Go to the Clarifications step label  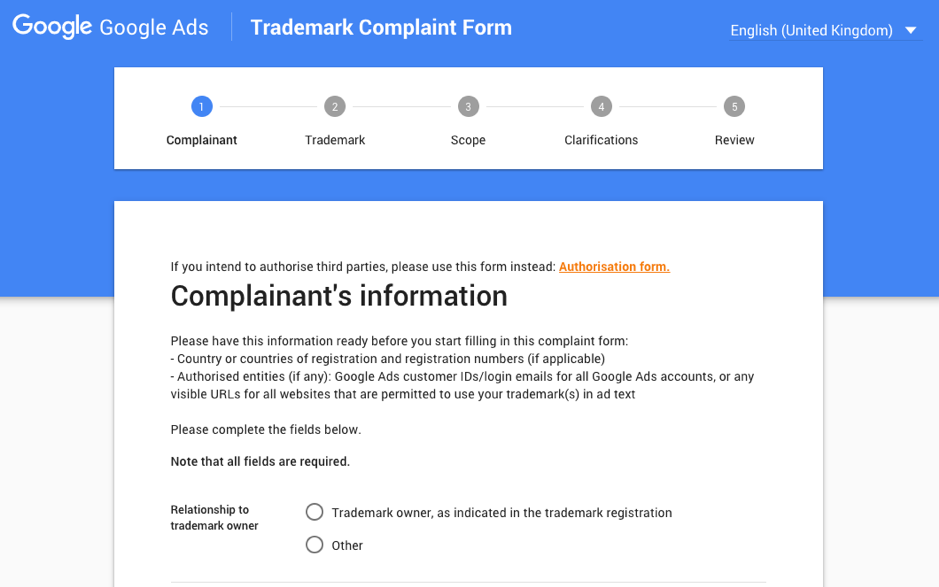pos(601,140)
